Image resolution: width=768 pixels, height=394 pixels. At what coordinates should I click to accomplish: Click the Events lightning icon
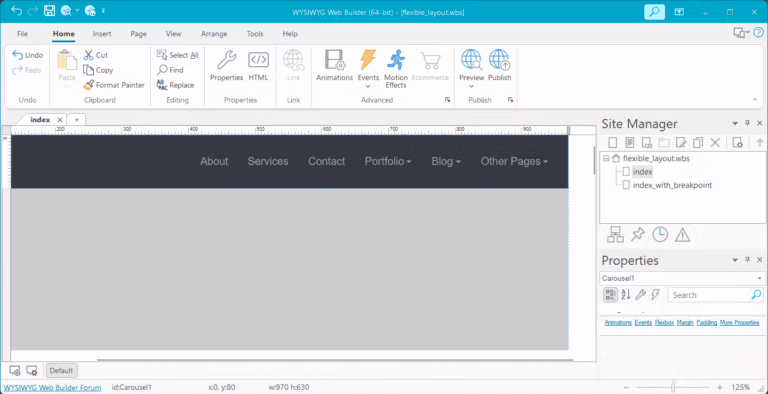pyautogui.click(x=368, y=60)
